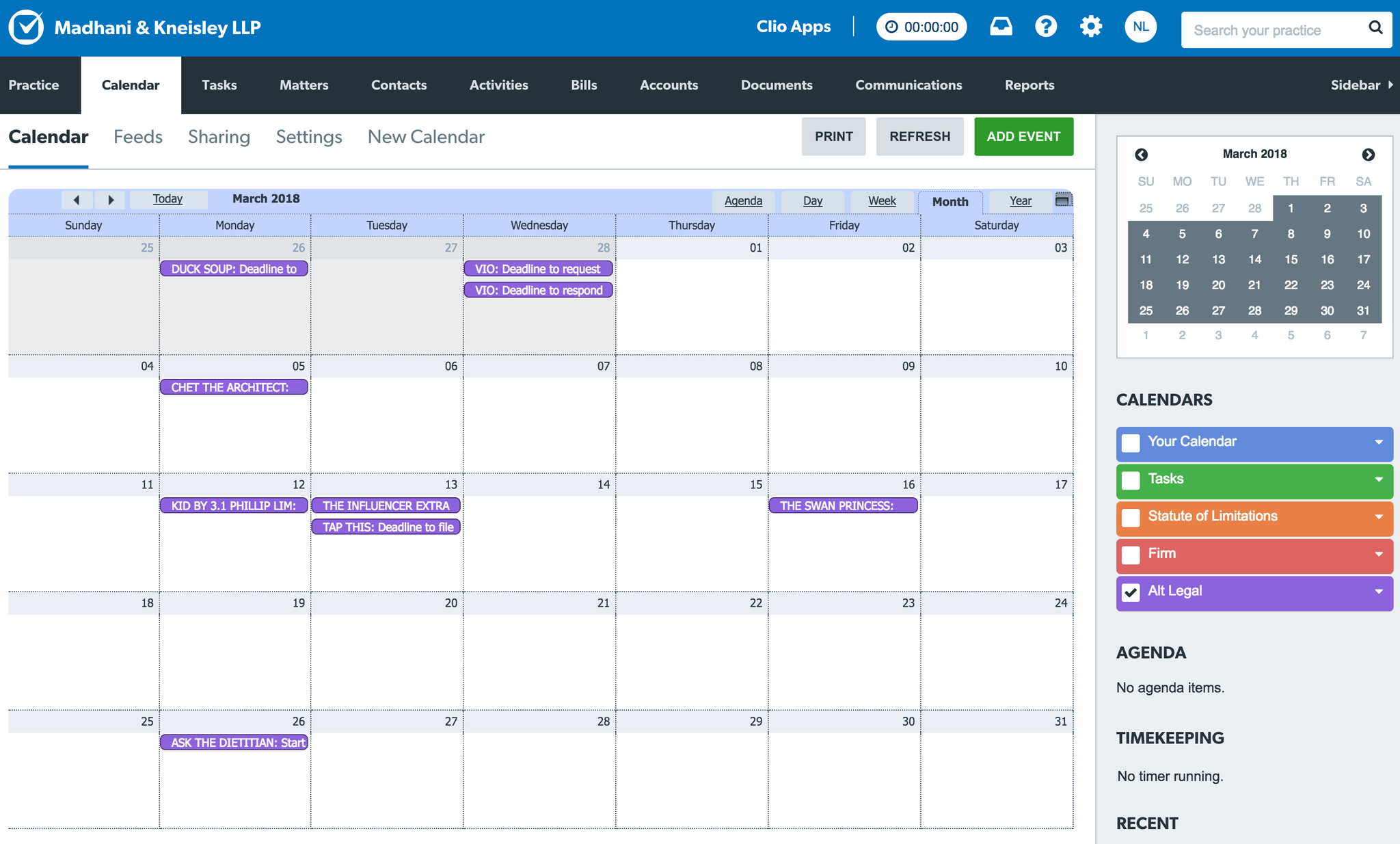
Task: Uncheck the Alt Legal calendar checkbox
Action: coord(1131,592)
